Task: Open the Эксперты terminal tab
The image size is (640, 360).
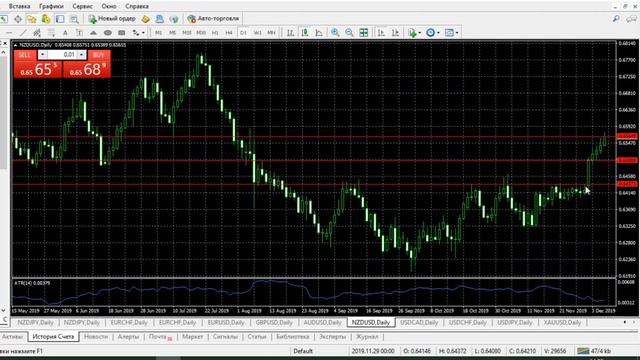Action: [332, 337]
